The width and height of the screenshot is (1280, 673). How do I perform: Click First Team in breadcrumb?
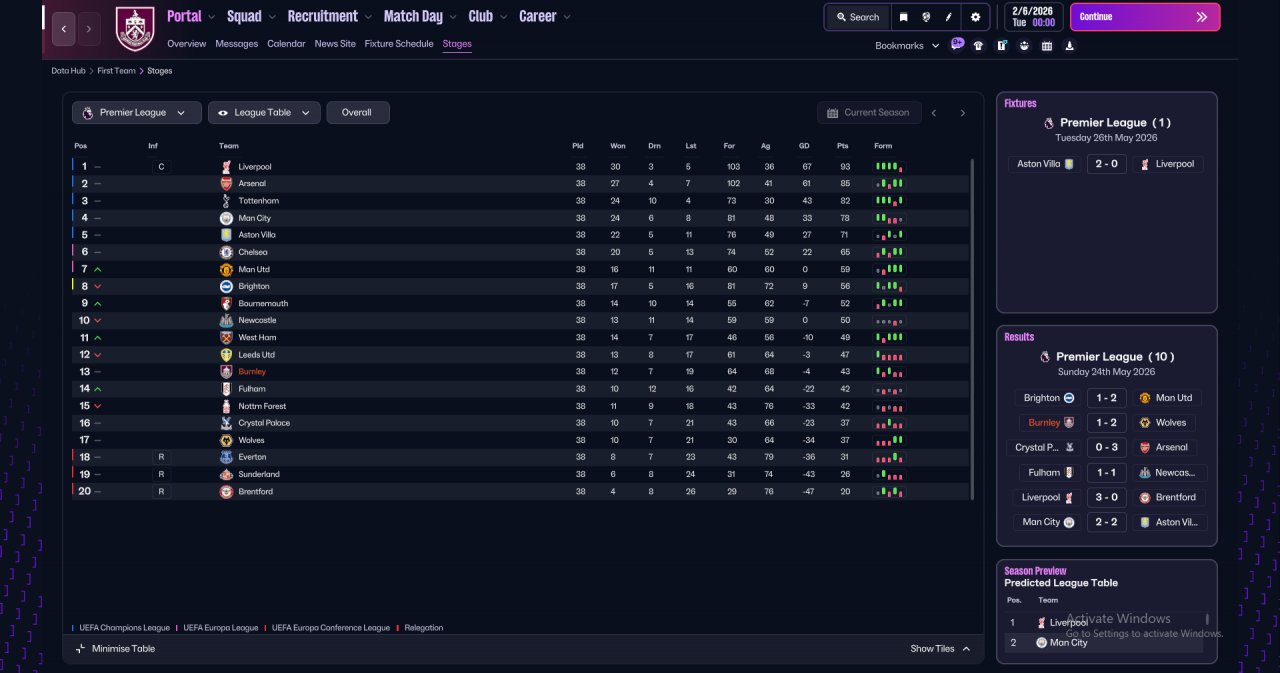coord(117,71)
